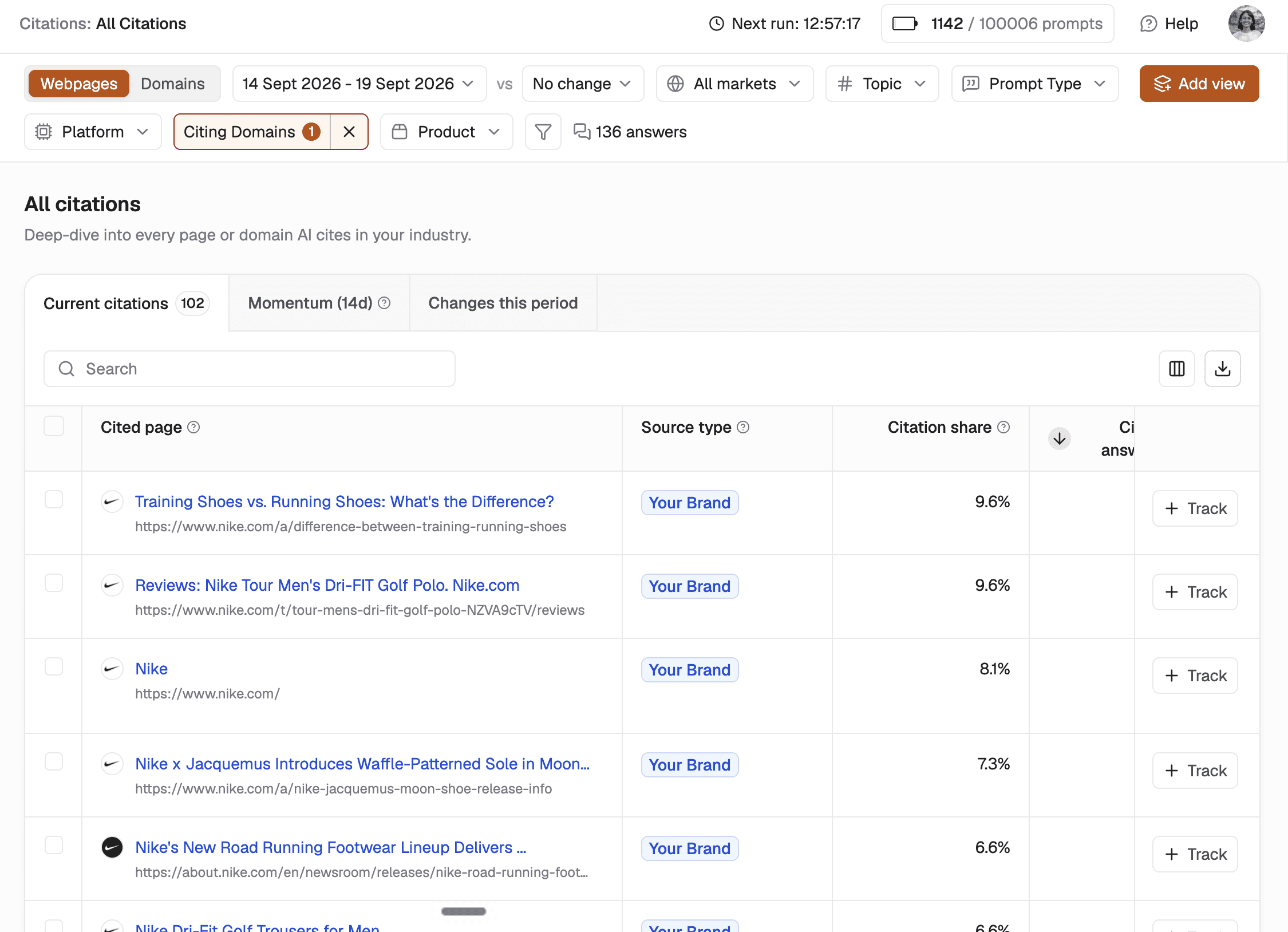The height and width of the screenshot is (932, 1288).
Task: Click the Momentum info icon
Action: 385,303
